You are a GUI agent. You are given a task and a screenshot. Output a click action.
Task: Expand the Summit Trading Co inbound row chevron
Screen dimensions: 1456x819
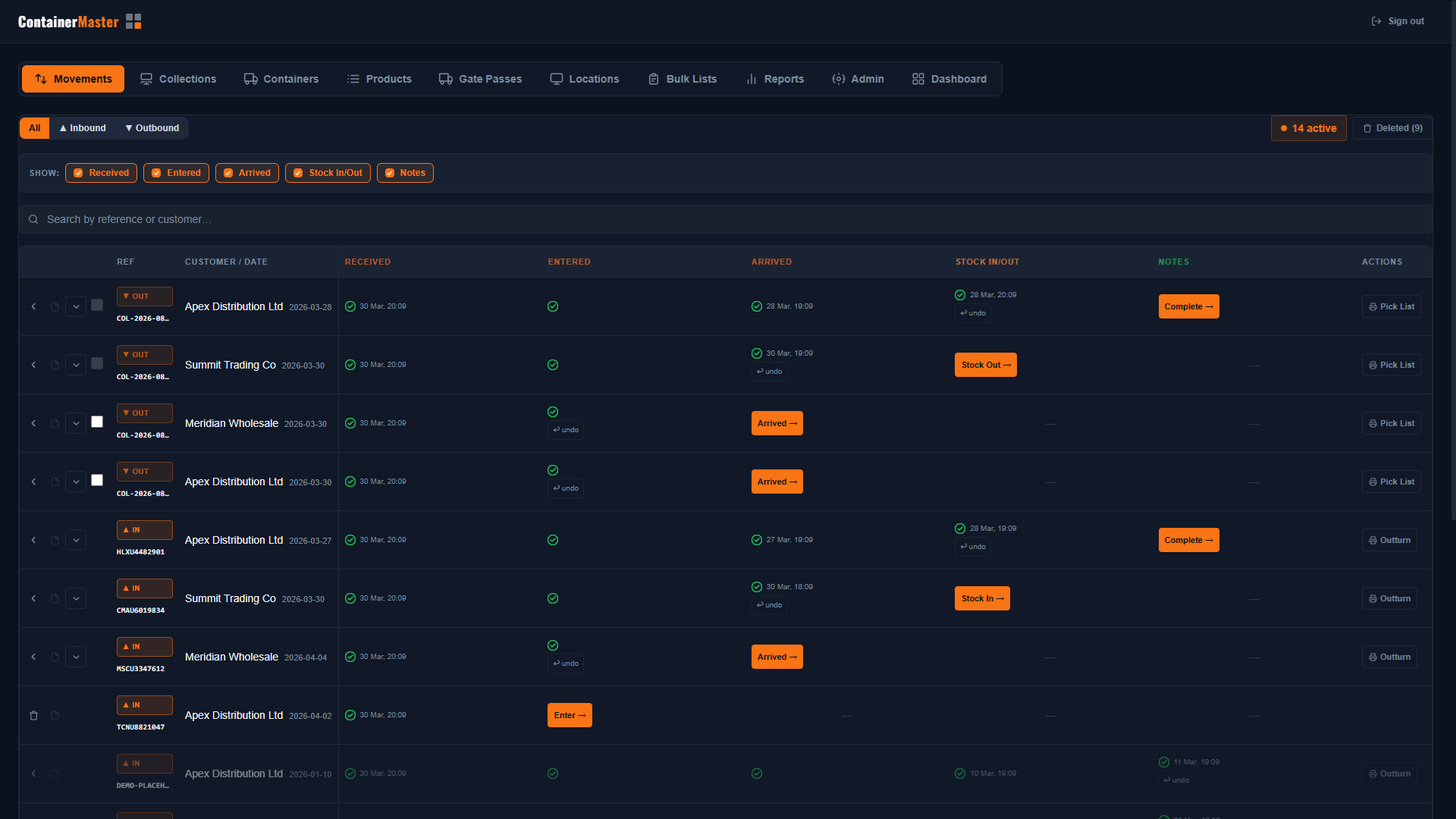pos(76,598)
